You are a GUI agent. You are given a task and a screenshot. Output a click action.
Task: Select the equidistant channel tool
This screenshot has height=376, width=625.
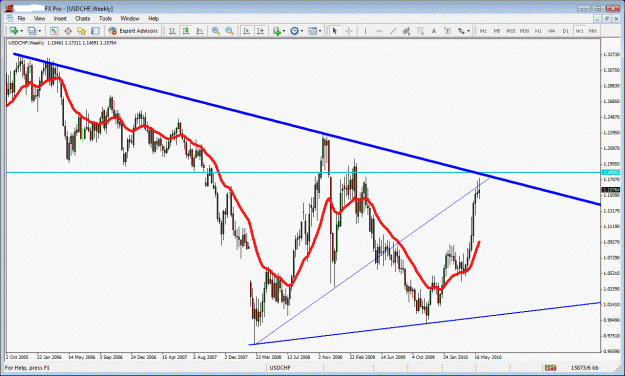pos(406,31)
